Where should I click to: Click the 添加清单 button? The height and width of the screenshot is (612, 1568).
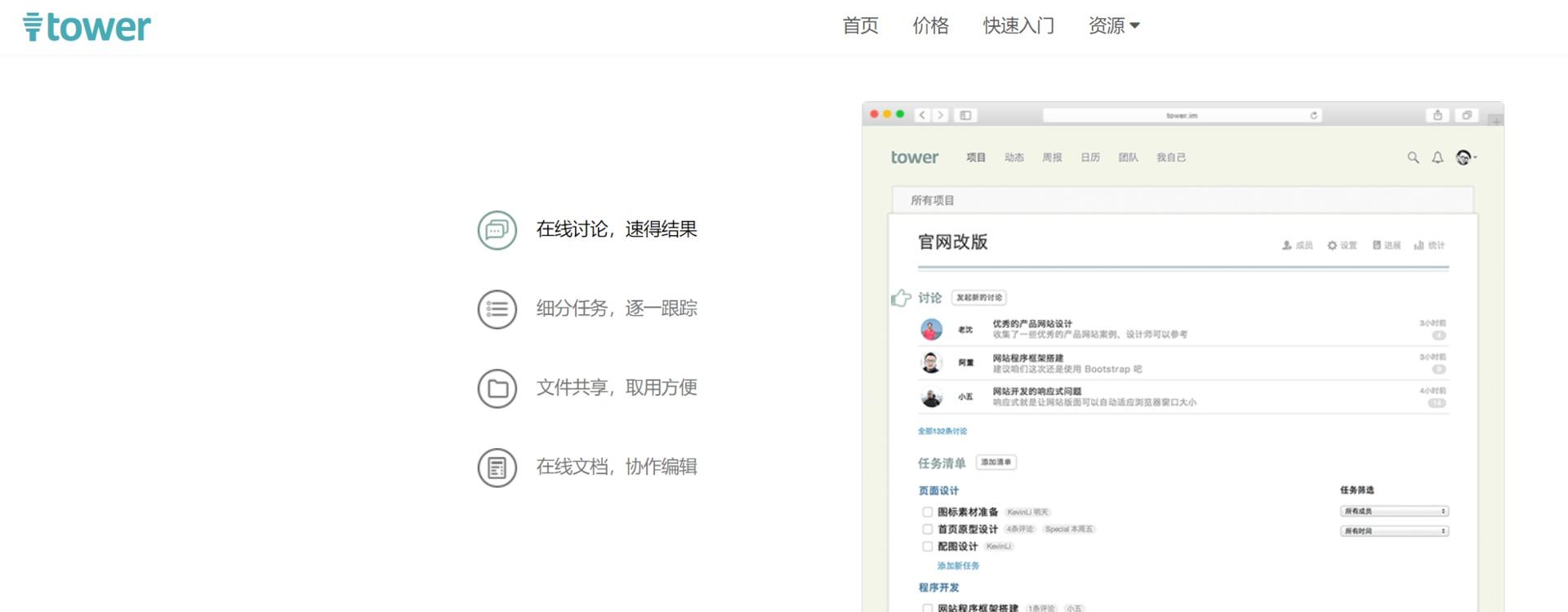996,463
